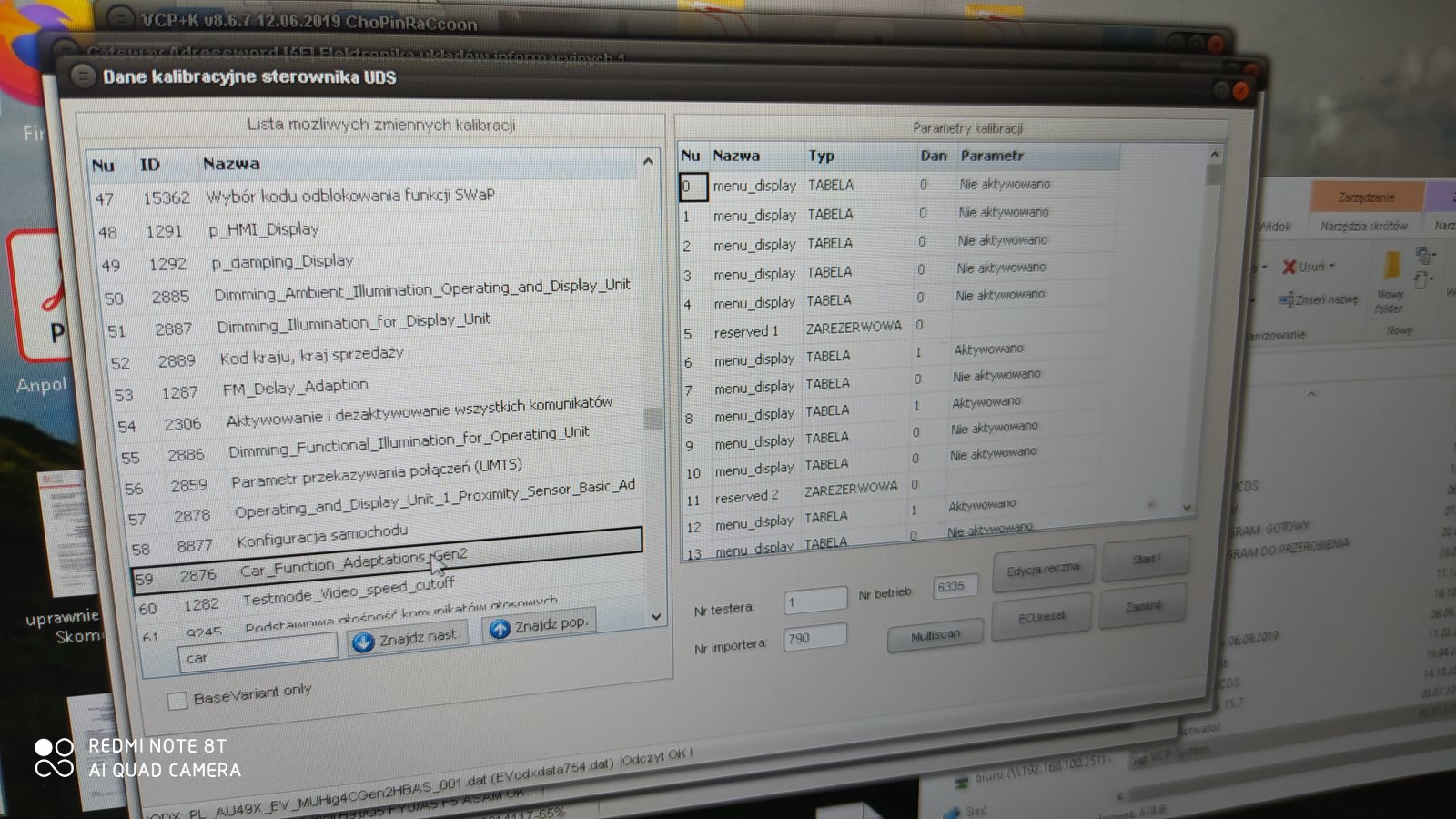Click the blue down-arrow icon on Znajdz nast.
The height and width of the screenshot is (819, 1456).
coord(363,642)
